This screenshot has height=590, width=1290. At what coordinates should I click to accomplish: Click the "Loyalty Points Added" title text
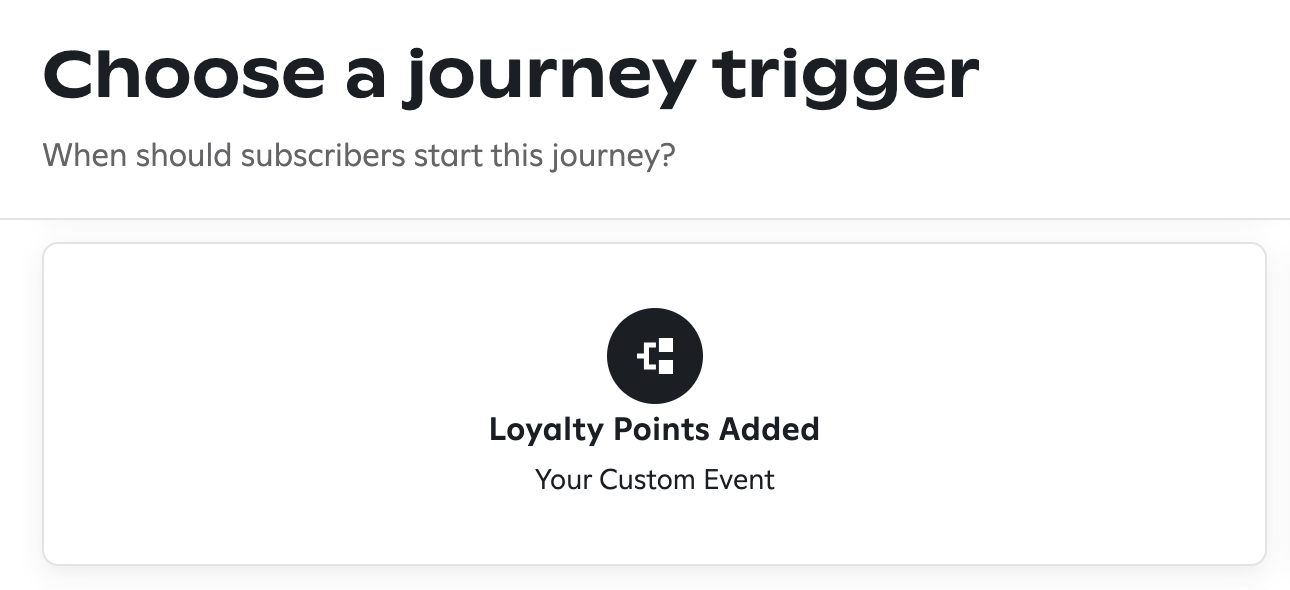point(655,430)
